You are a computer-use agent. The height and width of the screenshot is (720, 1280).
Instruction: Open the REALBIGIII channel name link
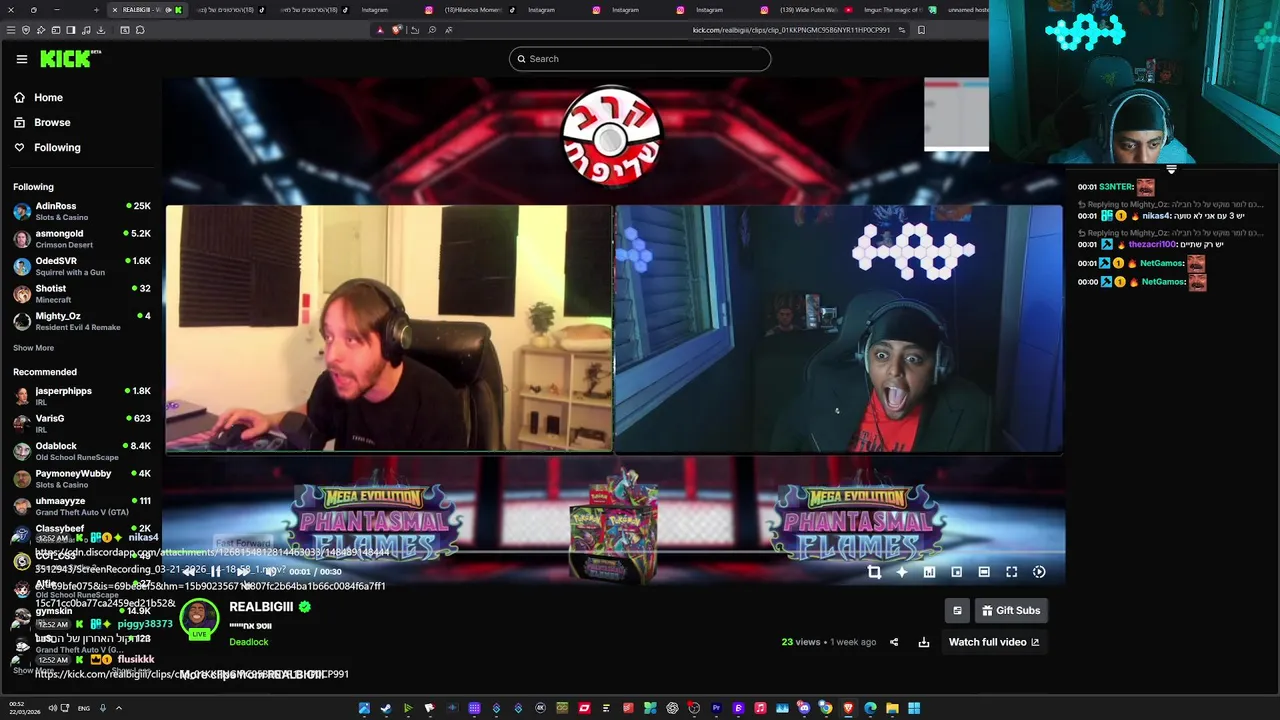(261, 607)
